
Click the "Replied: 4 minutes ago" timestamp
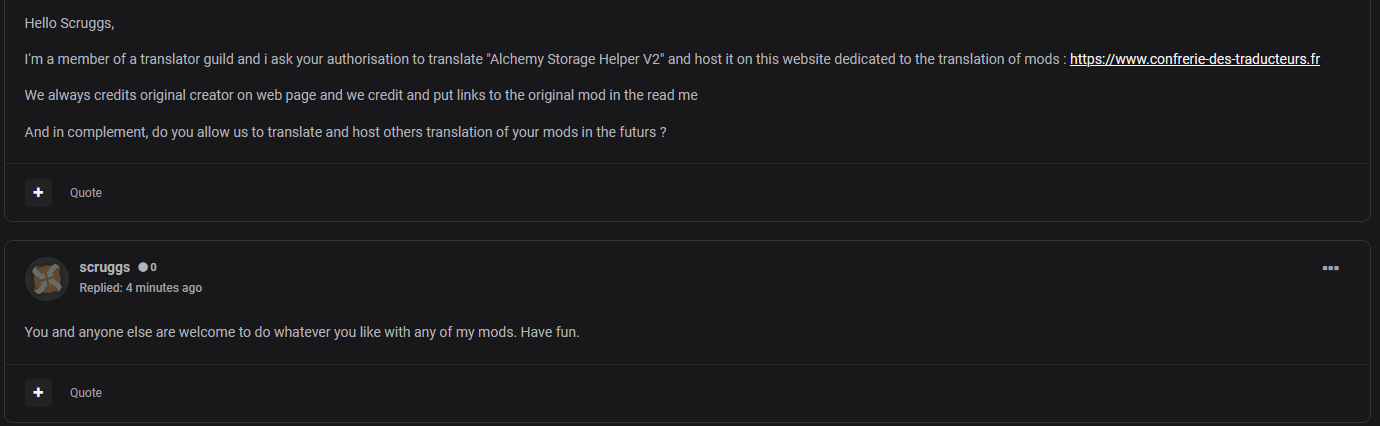pos(141,288)
